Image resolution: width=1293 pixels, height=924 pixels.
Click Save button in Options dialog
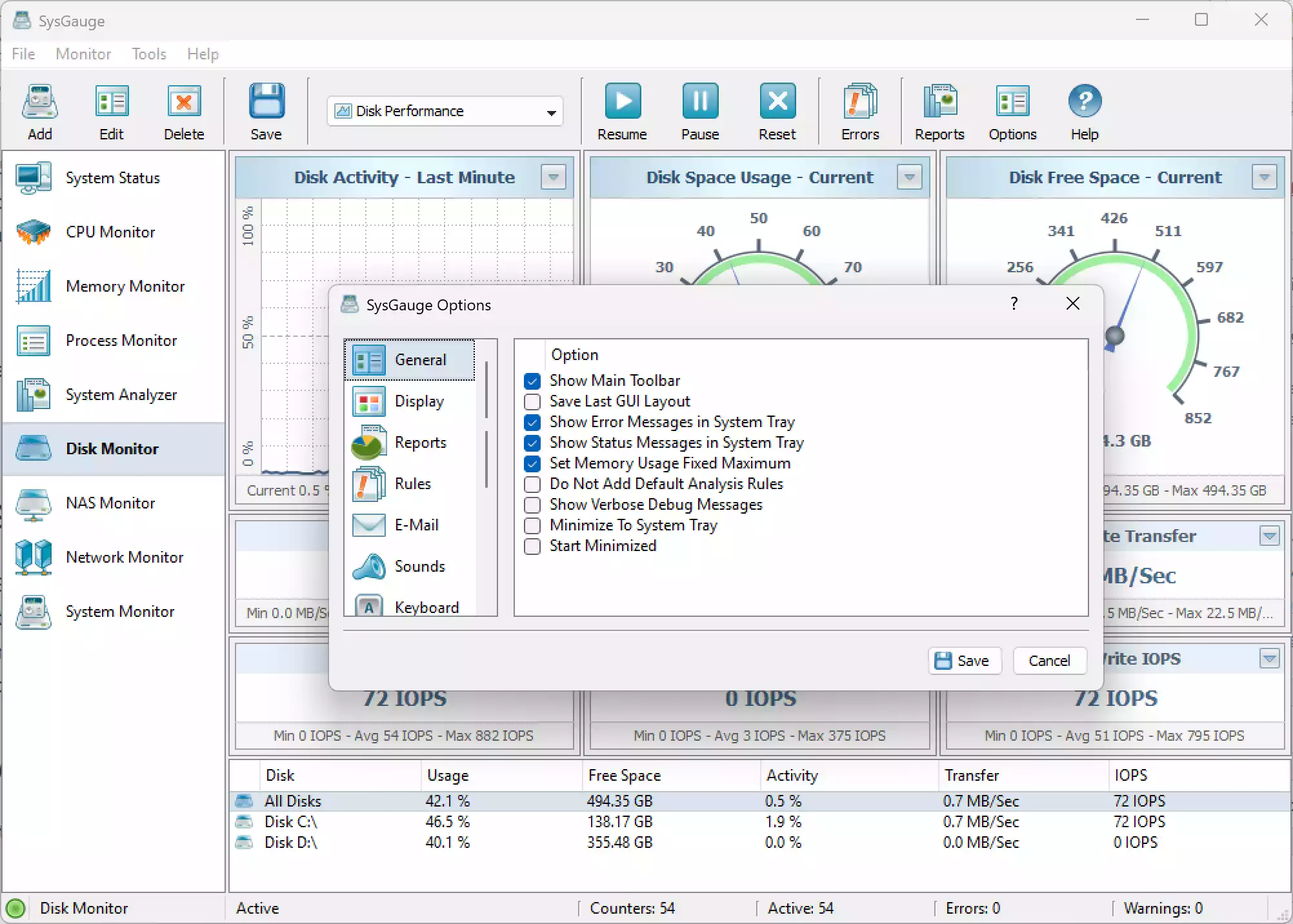pyautogui.click(x=965, y=661)
